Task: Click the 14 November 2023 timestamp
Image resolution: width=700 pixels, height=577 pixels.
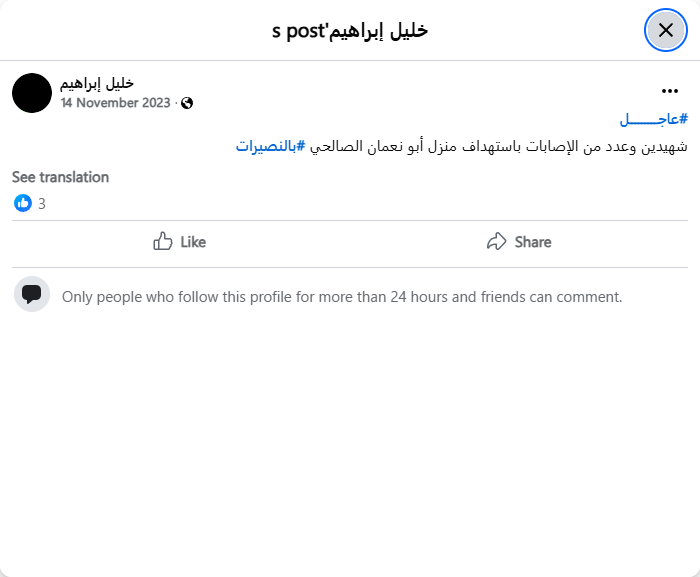Action: (x=115, y=102)
